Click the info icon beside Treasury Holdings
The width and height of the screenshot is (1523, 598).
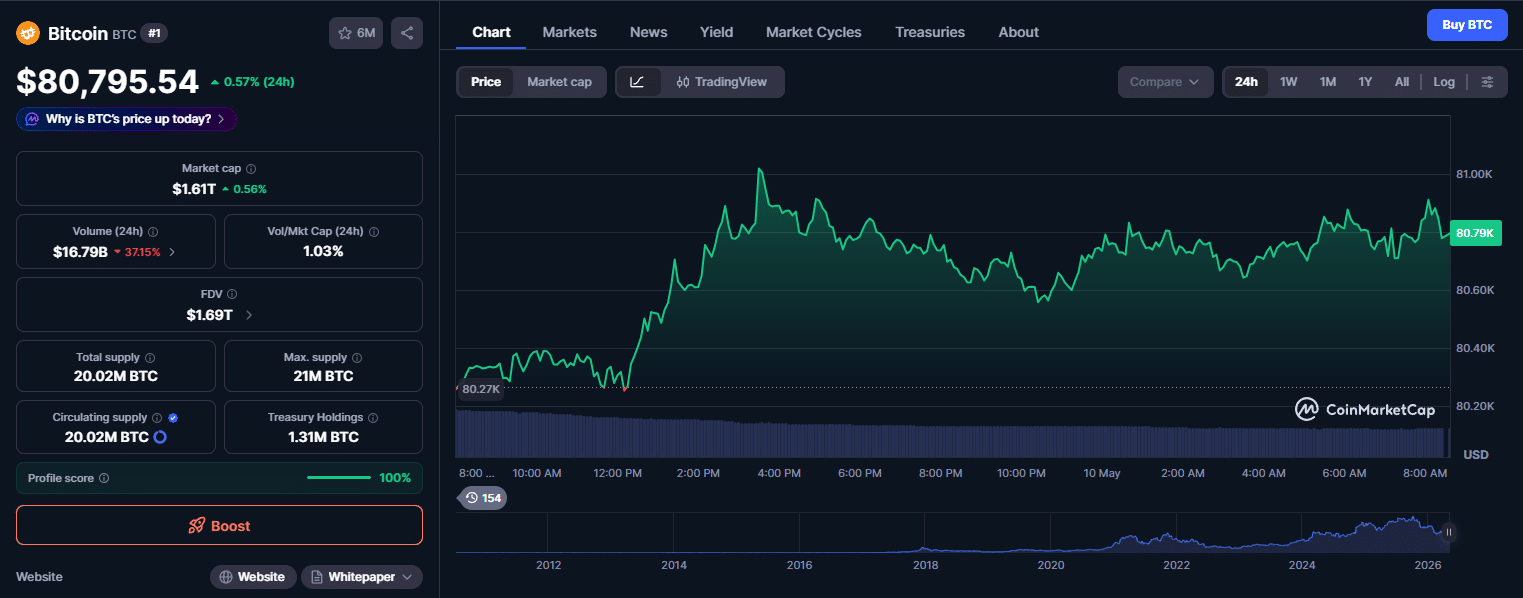(373, 417)
